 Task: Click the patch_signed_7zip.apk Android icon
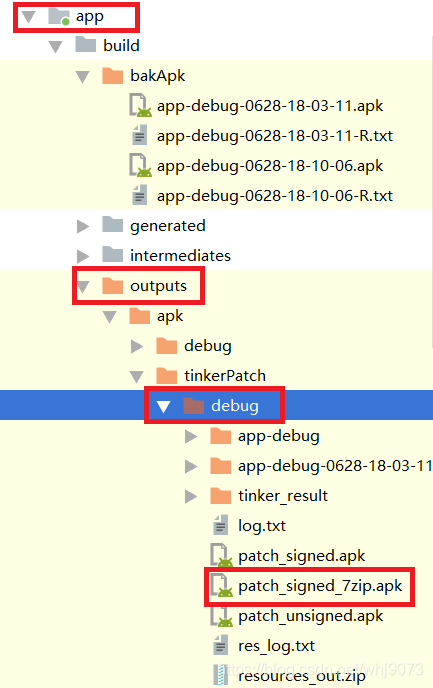click(222, 585)
